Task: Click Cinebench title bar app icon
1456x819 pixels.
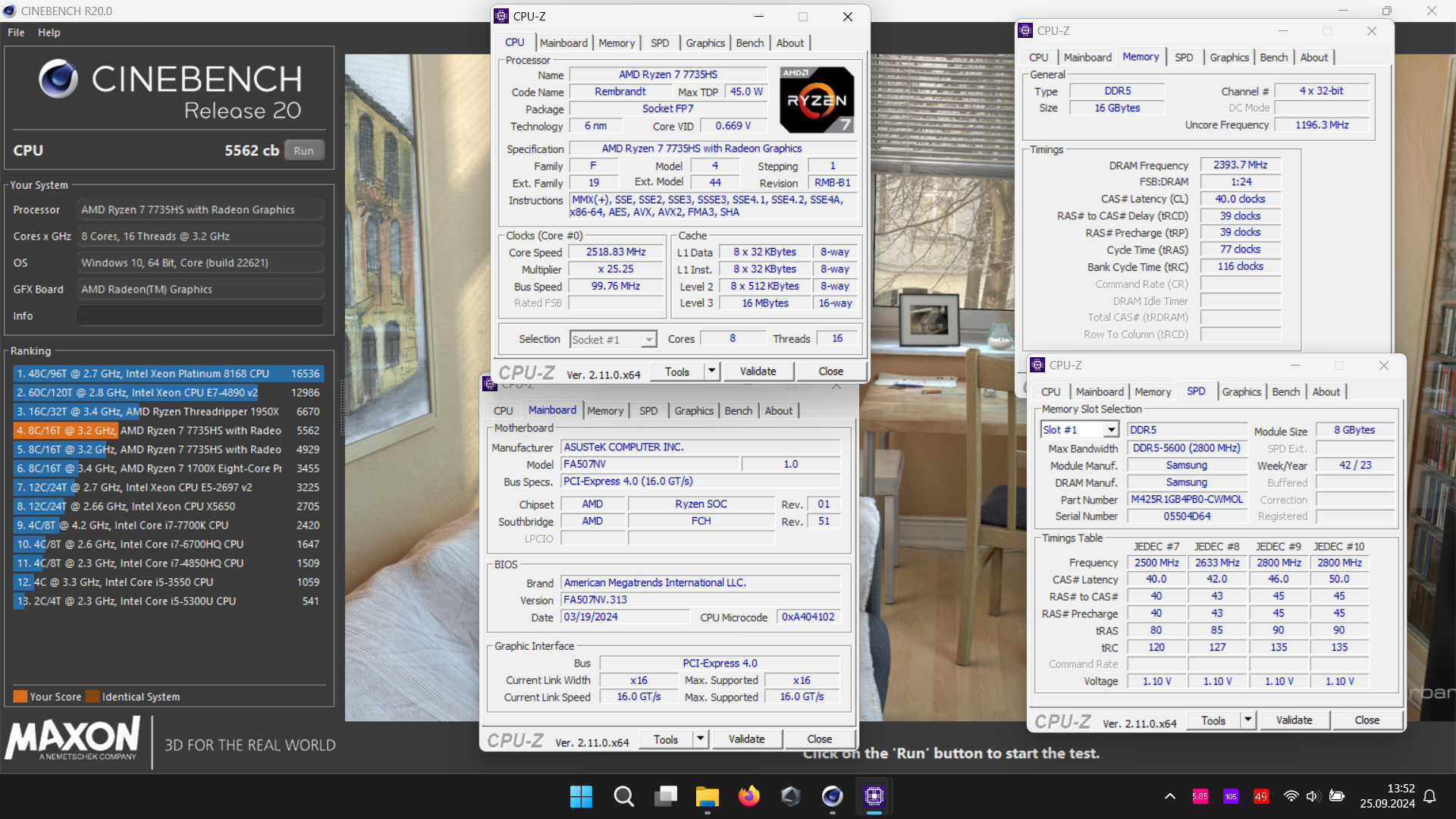Action: [x=9, y=11]
